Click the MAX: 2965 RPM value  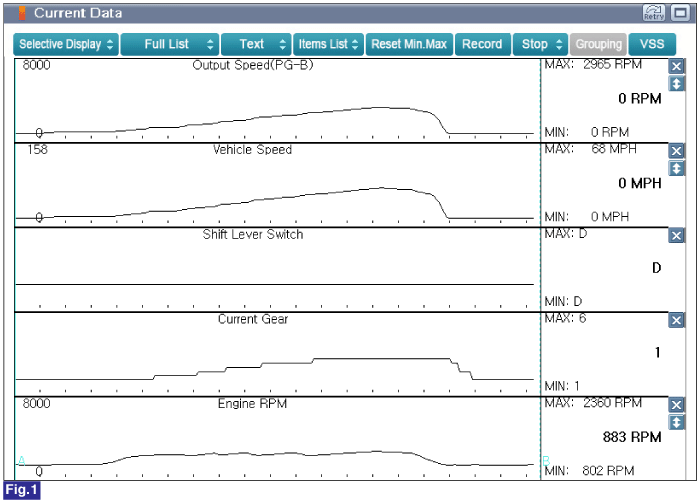coord(593,64)
